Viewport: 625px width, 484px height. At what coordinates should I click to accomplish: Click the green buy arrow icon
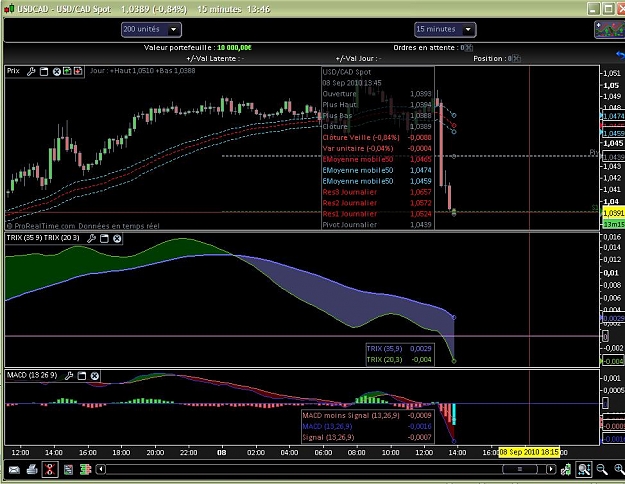[x=67, y=71]
